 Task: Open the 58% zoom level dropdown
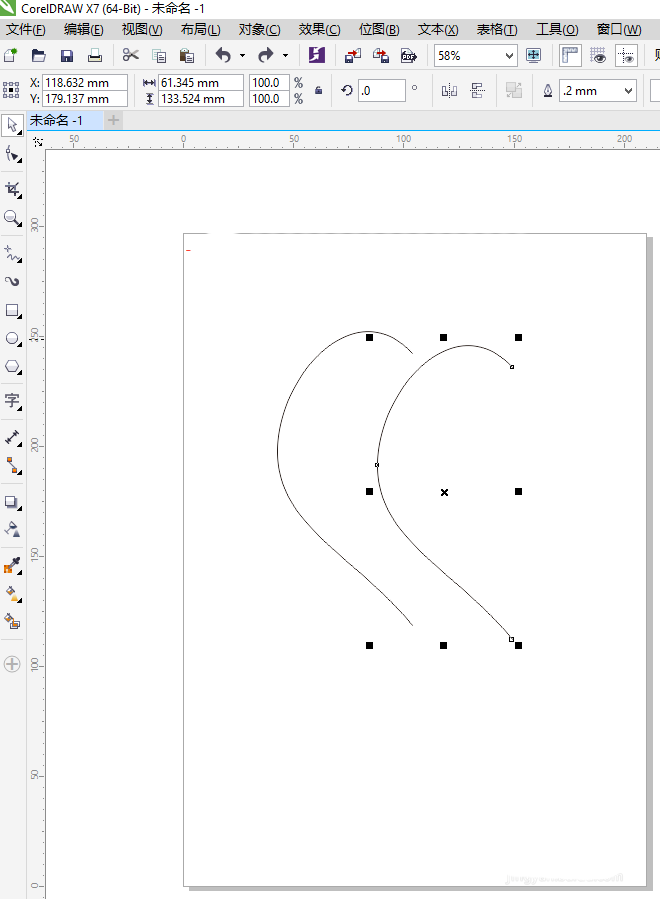509,56
